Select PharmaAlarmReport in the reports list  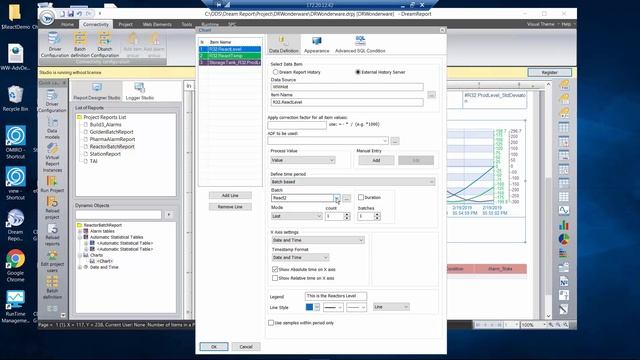click(x=112, y=139)
